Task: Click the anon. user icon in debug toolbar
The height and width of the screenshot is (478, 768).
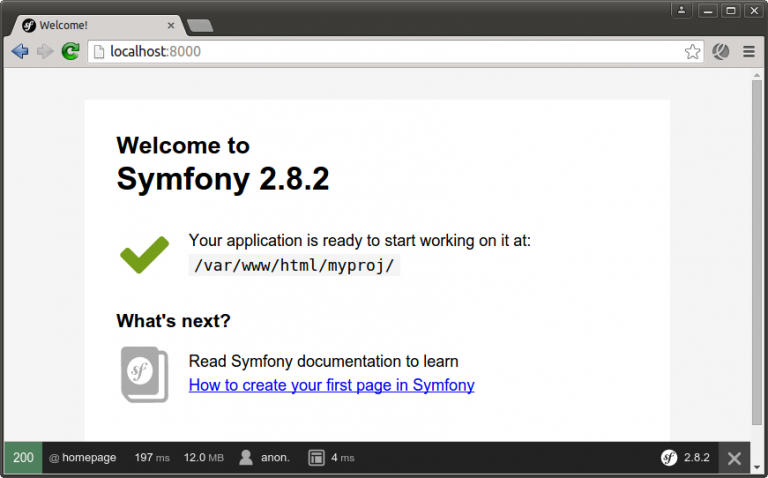Action: (246, 458)
